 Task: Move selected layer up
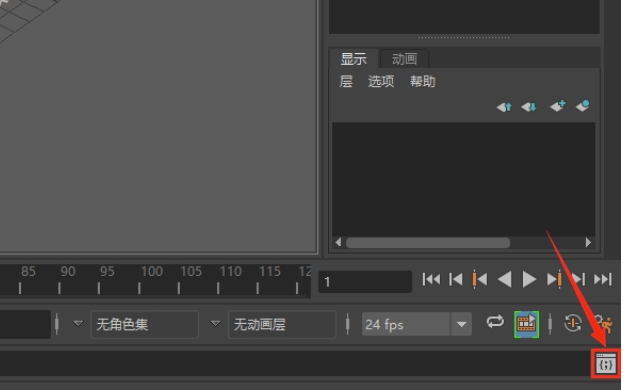point(504,107)
